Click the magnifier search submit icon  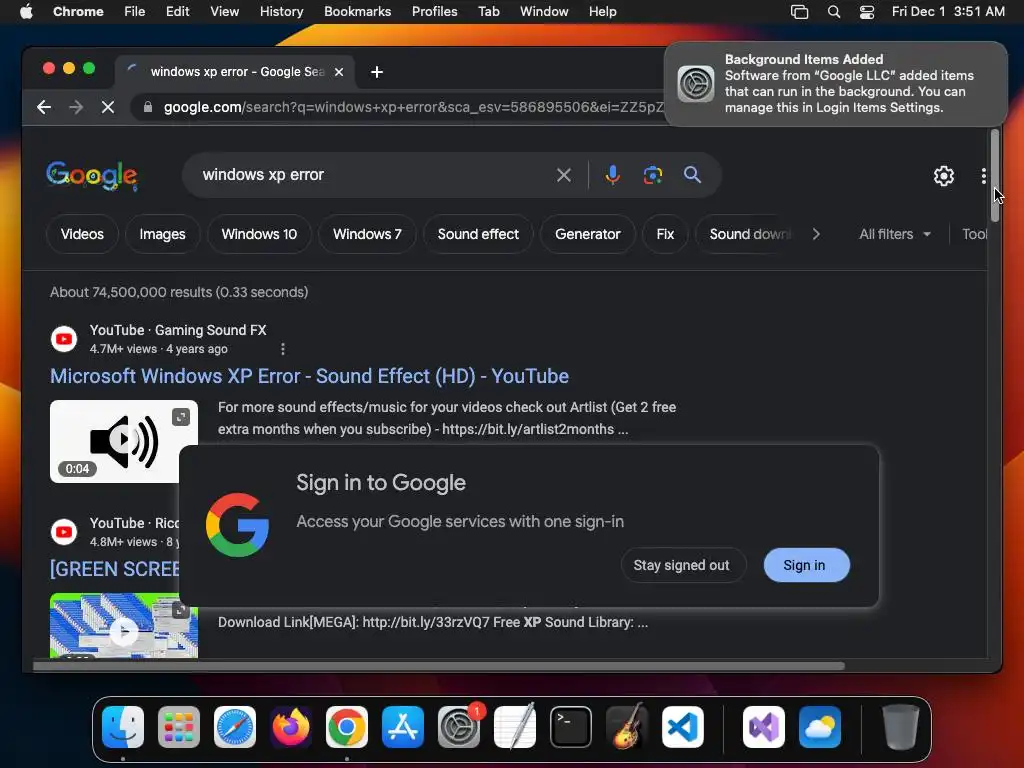click(x=692, y=174)
